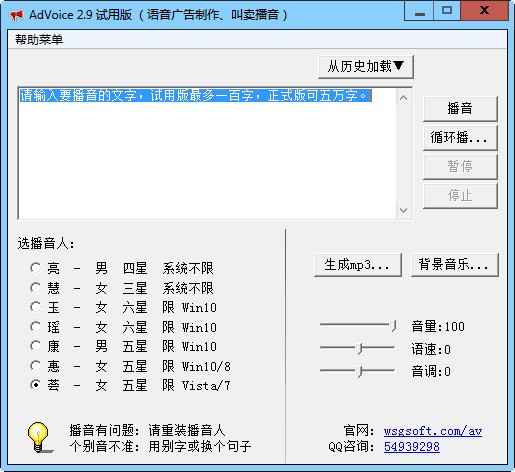The width and height of the screenshot is (515, 472).
Task: Click the text area scroll up arrow
Action: [x=403, y=98]
